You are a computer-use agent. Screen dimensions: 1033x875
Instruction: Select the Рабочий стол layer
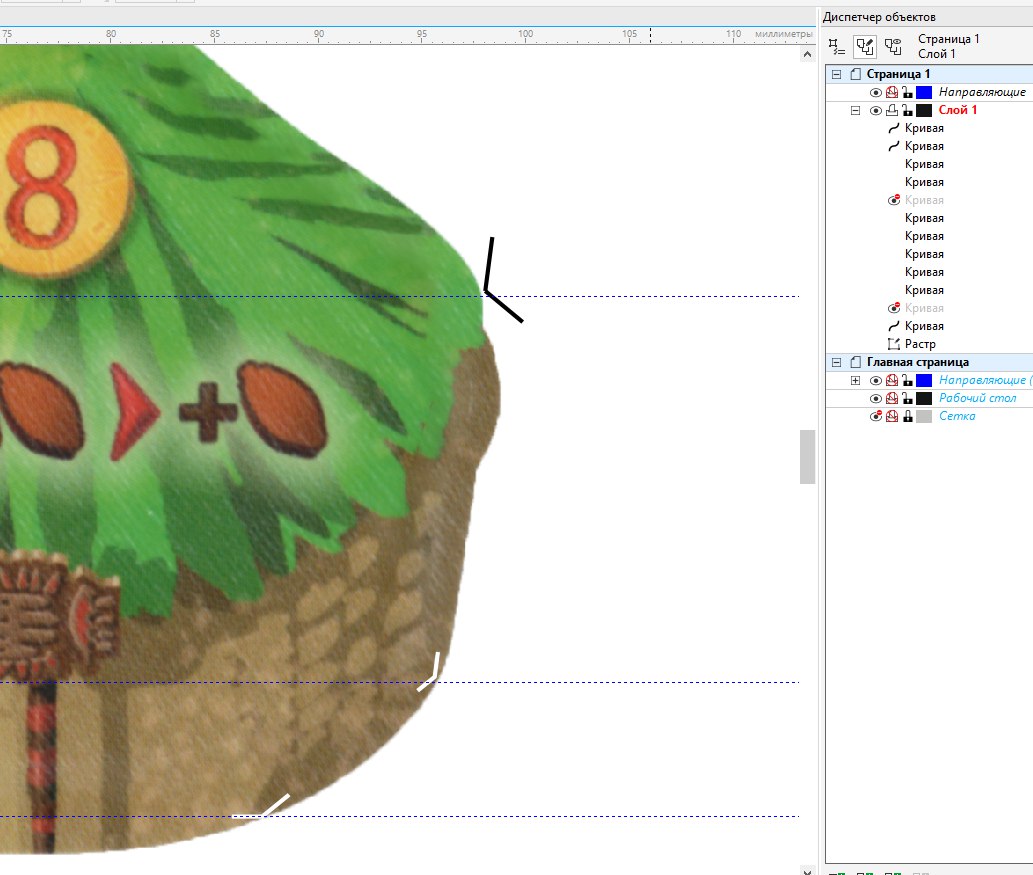(x=977, y=398)
